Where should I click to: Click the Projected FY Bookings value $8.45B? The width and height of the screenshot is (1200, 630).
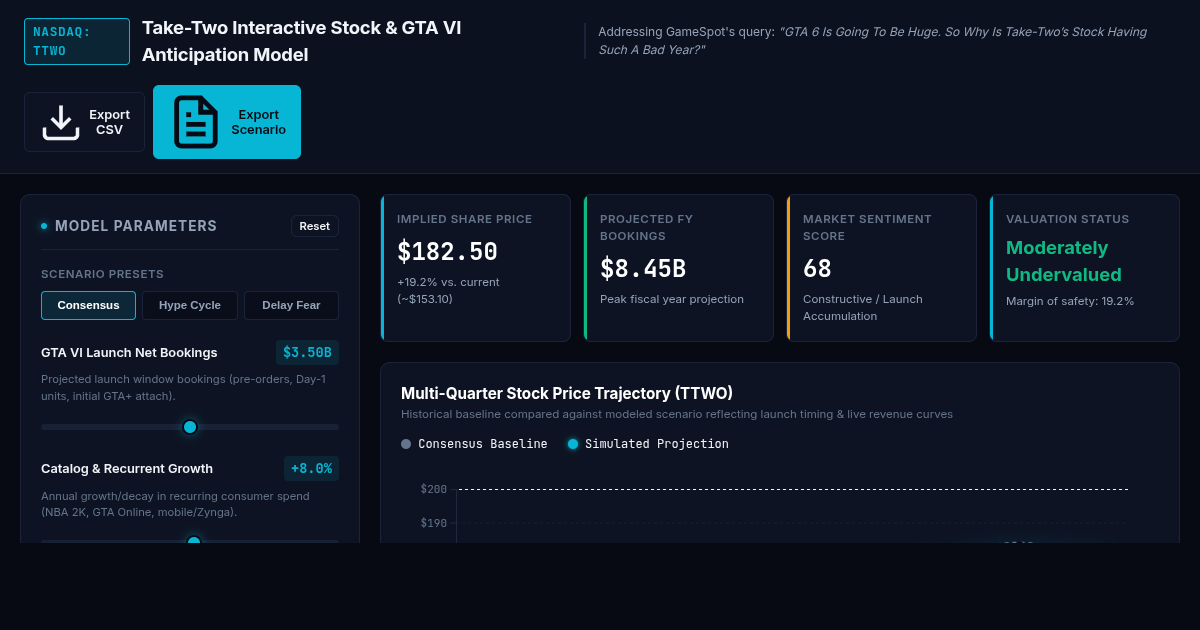click(x=643, y=269)
